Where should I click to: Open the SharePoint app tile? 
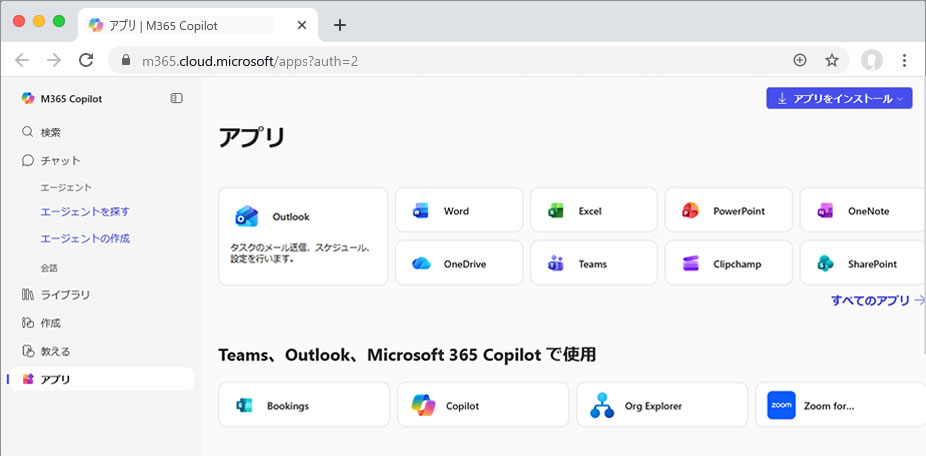862,264
